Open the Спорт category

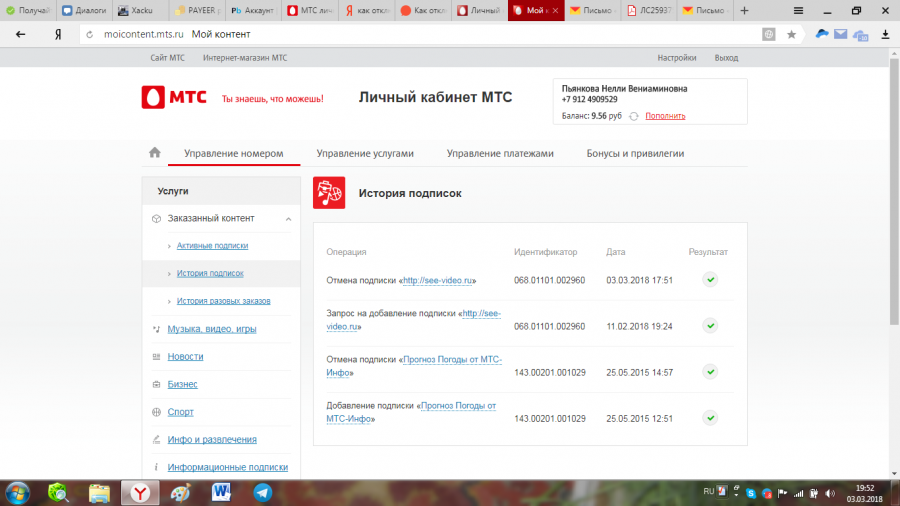coord(180,411)
